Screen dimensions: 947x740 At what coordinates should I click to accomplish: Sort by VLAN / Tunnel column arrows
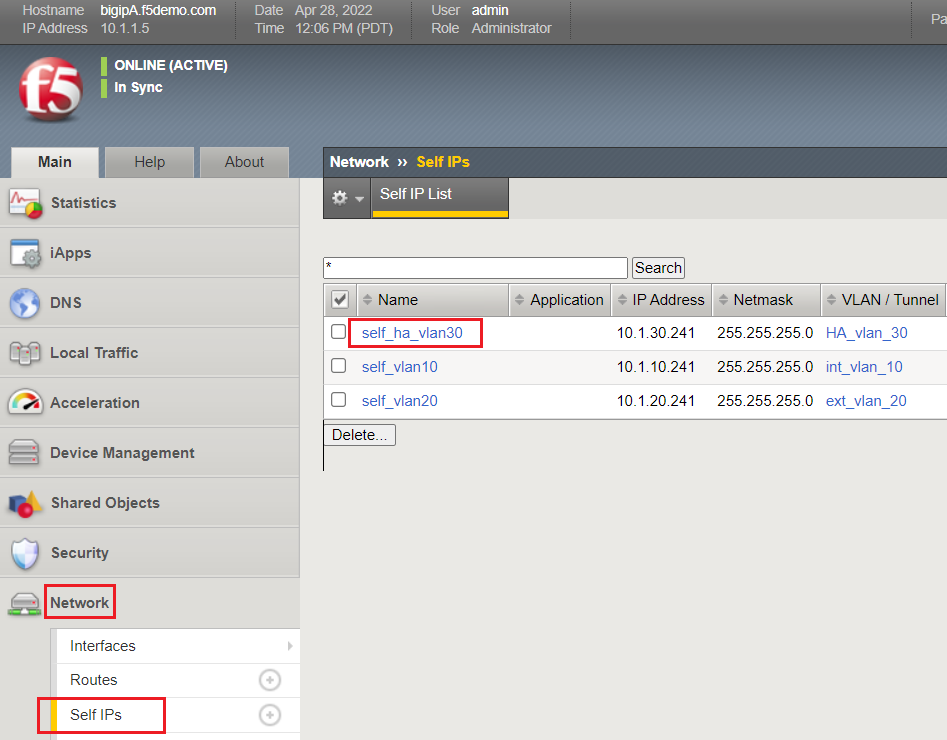pyautogui.click(x=832, y=300)
